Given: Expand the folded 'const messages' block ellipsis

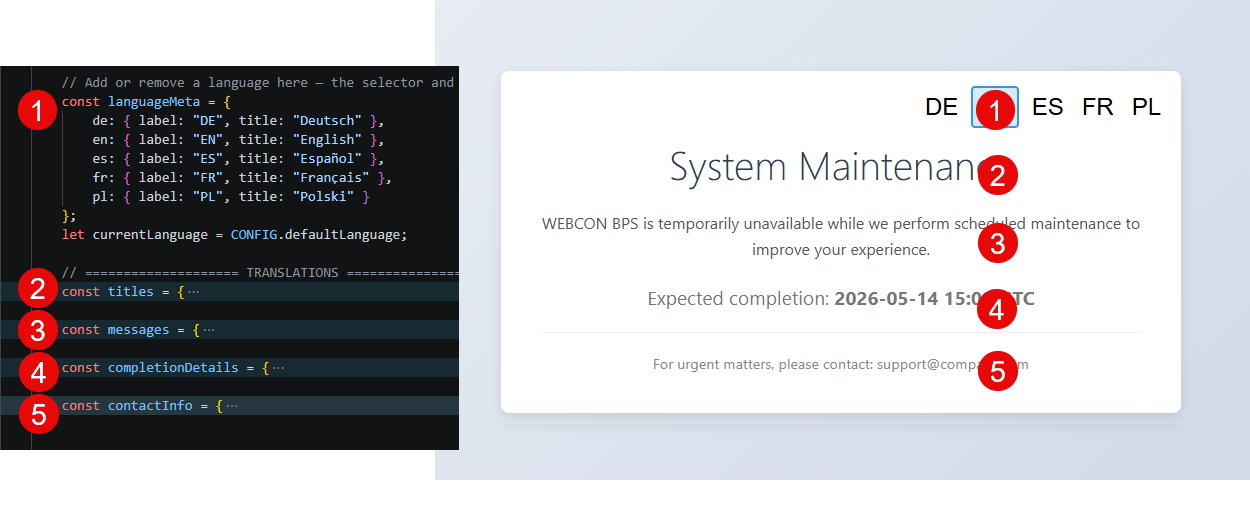Looking at the screenshot, I should [209, 330].
